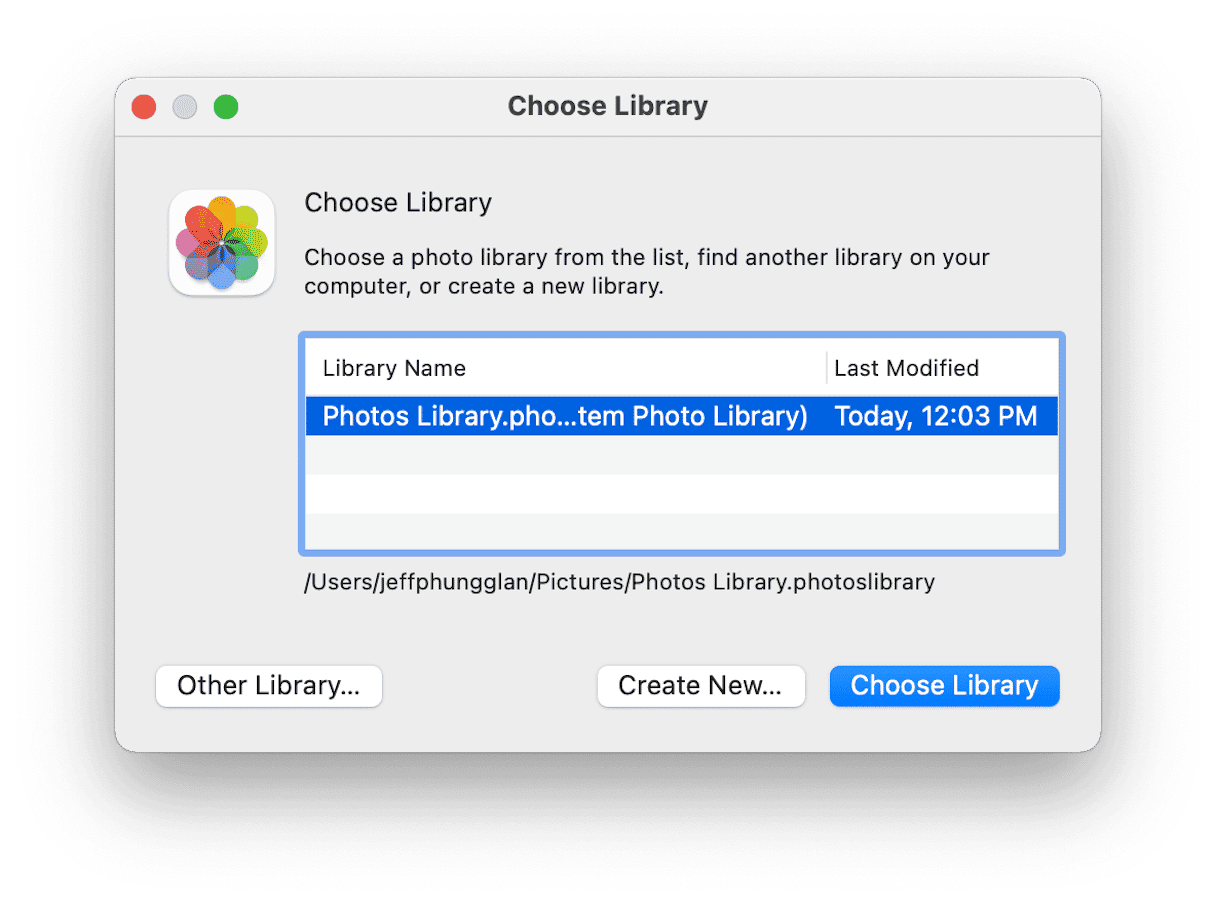Close the Choose Library window
The image size is (1216, 904).
[x=144, y=106]
